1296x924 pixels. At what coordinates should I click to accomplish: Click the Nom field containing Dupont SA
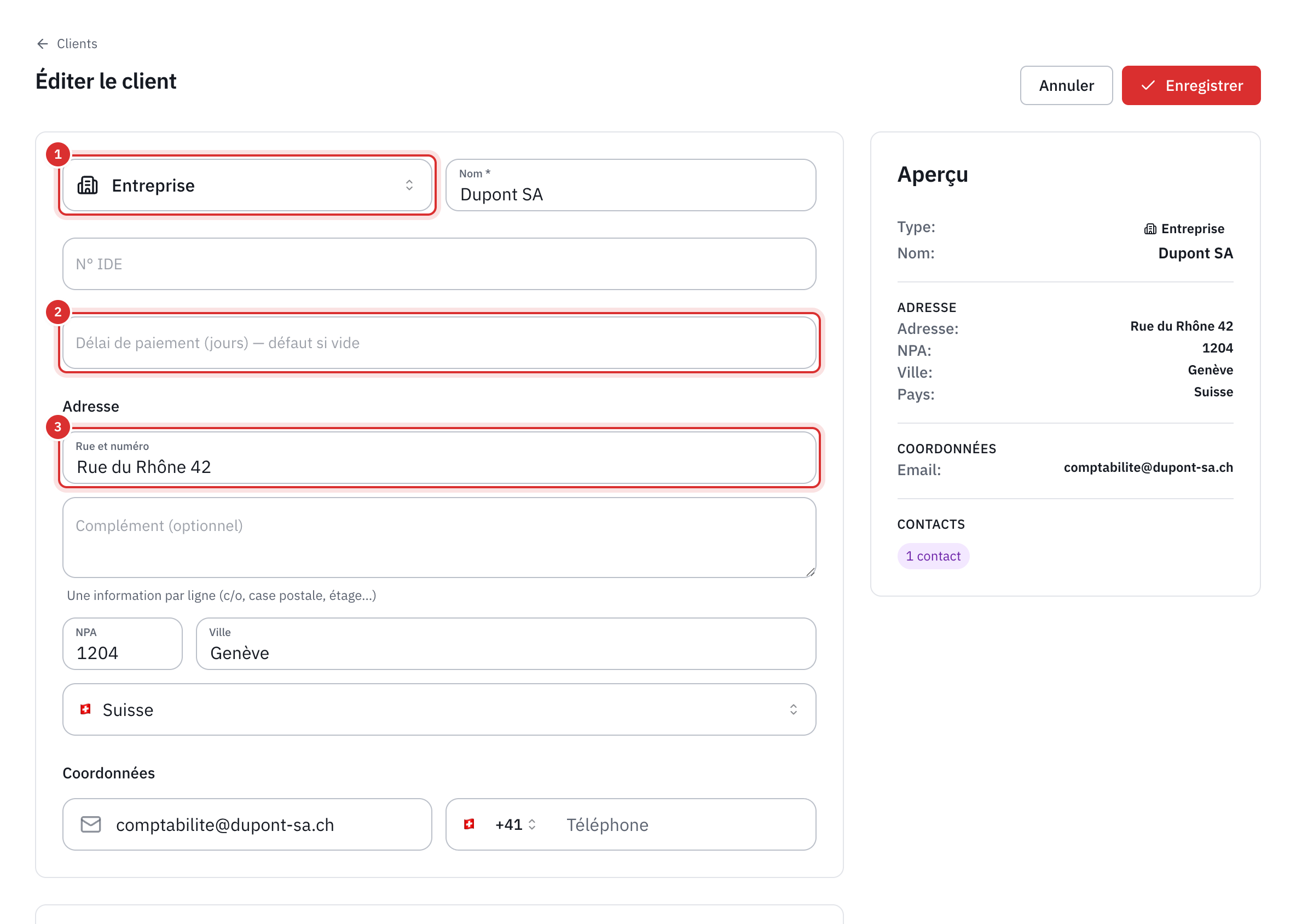[x=630, y=185]
